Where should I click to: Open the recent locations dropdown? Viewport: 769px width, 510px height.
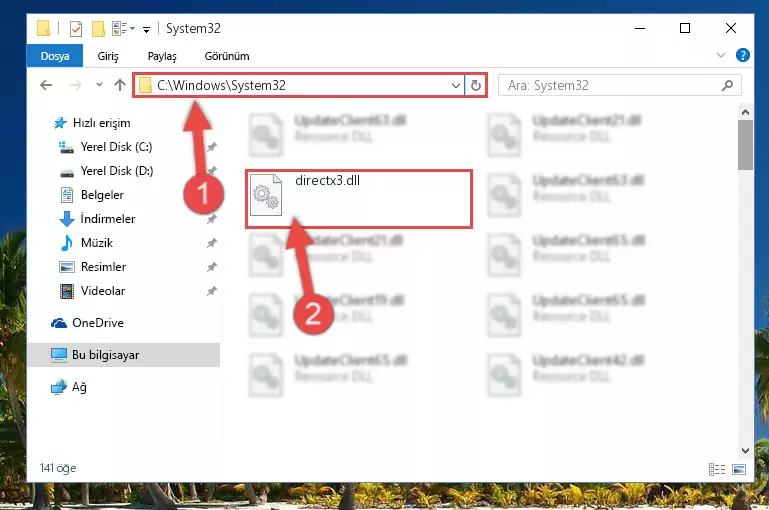tap(99, 85)
